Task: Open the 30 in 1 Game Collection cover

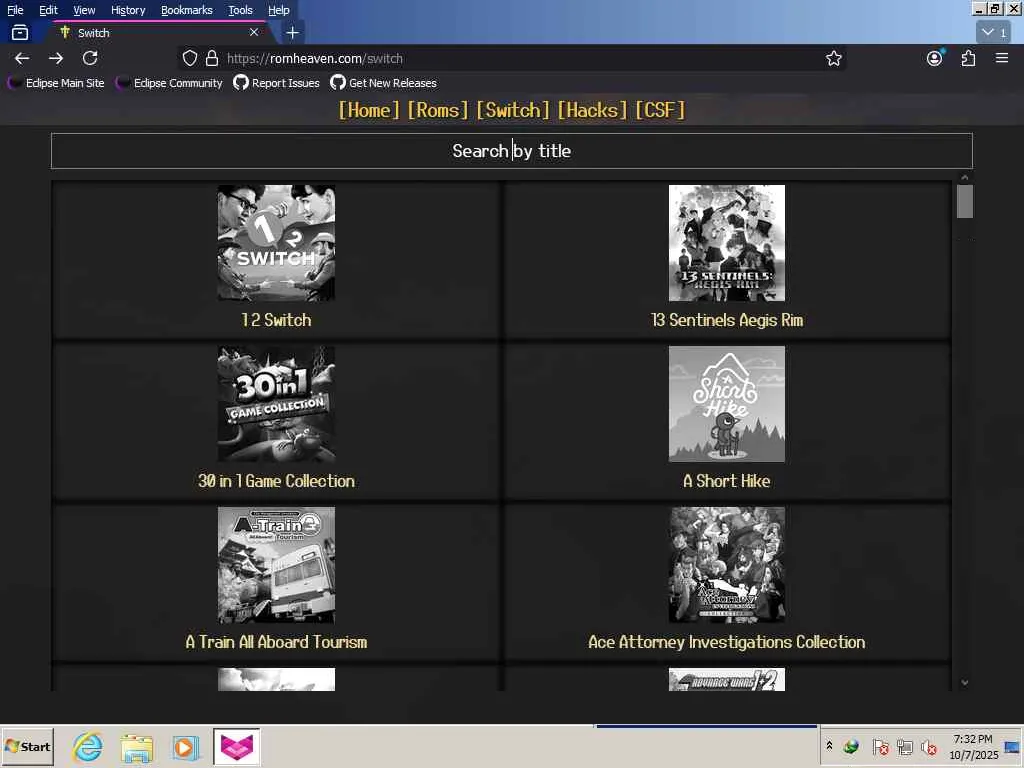Action: [276, 404]
